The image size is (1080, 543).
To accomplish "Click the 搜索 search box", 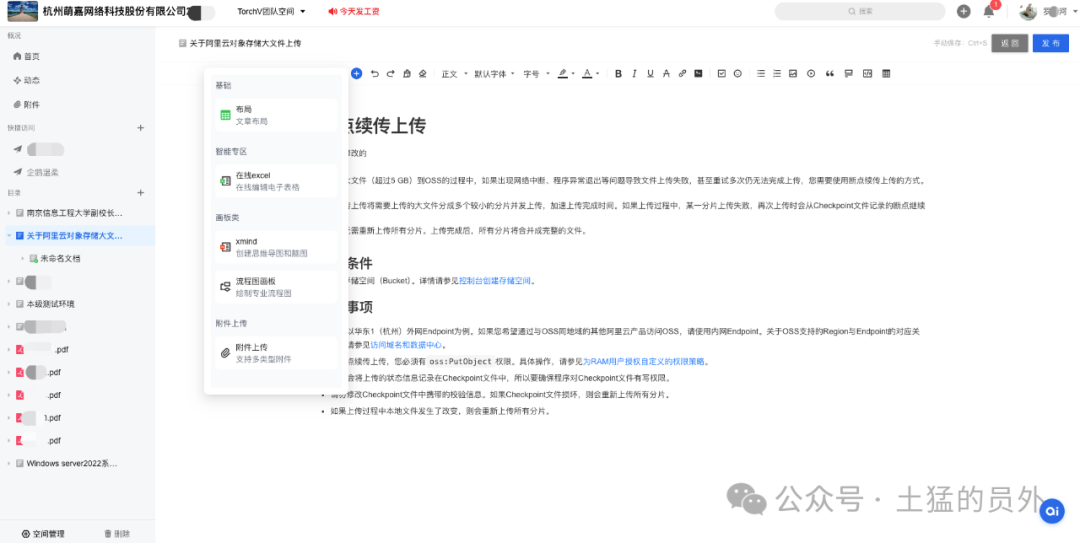I will point(860,11).
